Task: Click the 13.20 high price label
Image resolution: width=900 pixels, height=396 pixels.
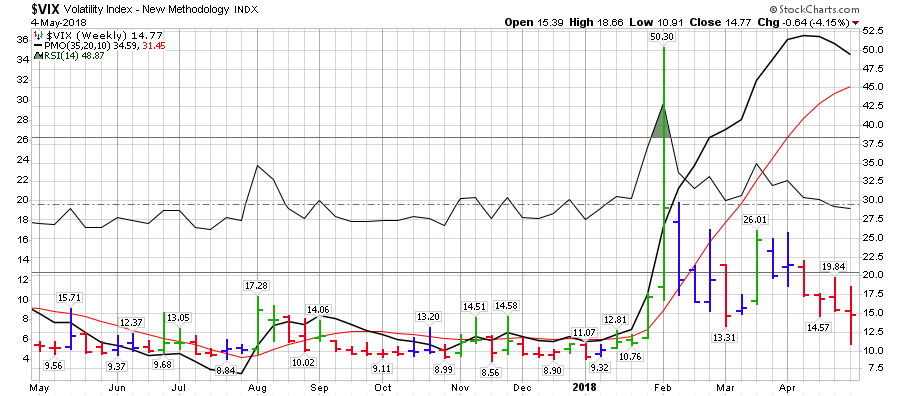Action: click(x=429, y=316)
